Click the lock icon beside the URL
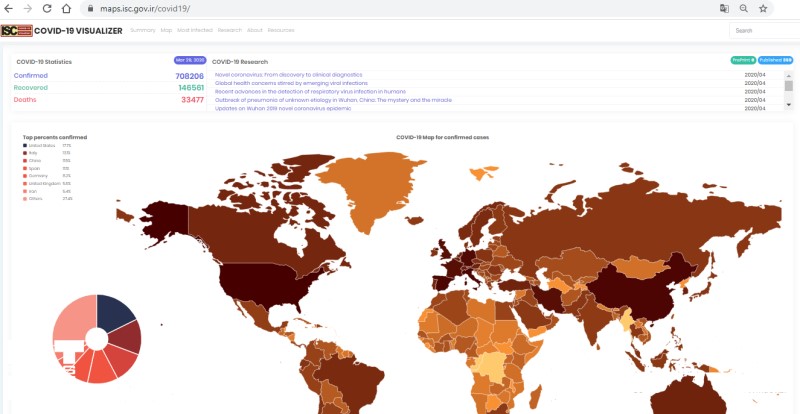Image resolution: width=800 pixels, height=414 pixels. (x=90, y=8)
